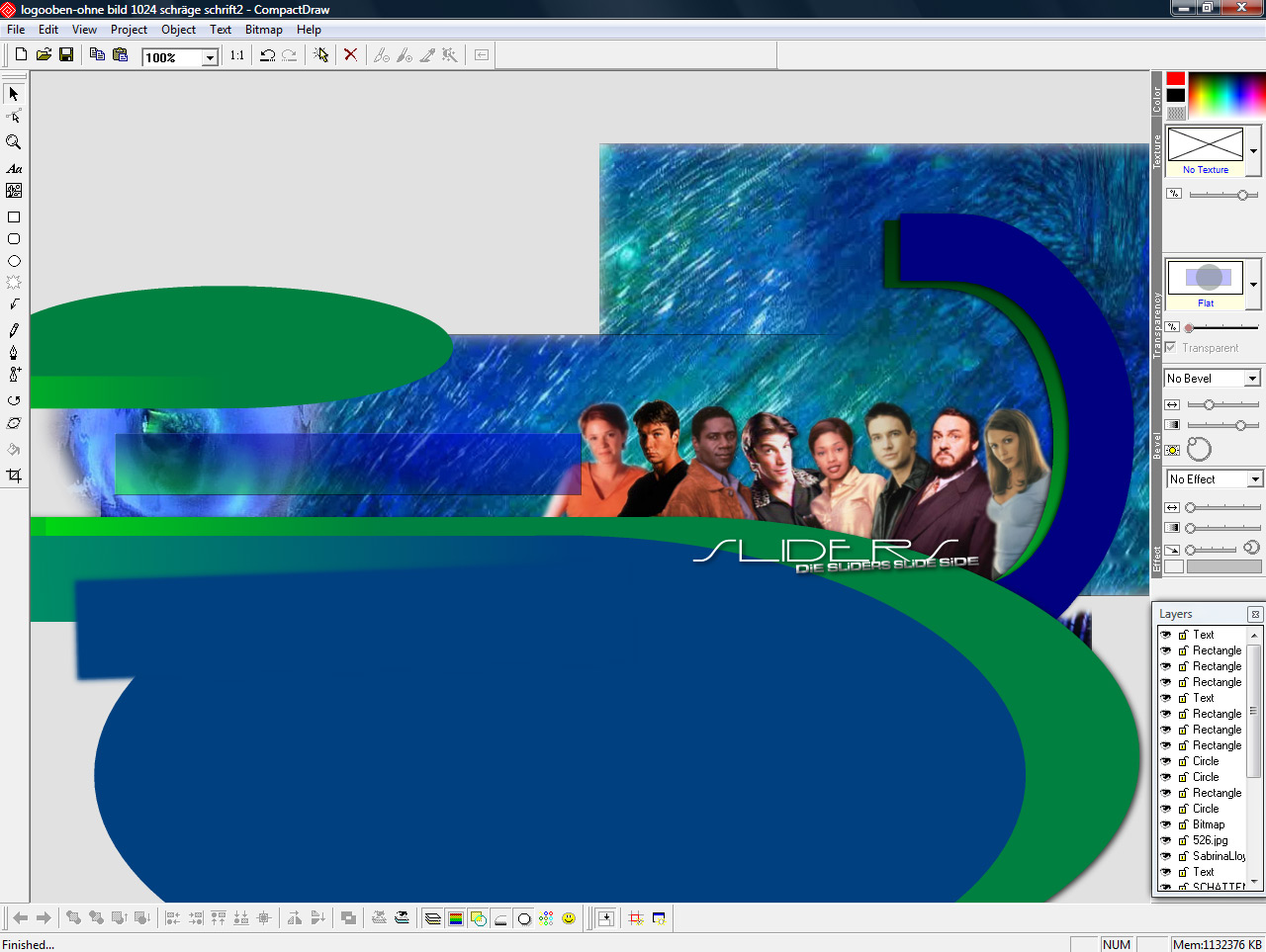Screen dimensions: 1266x952
Task: Click the transparency amount slider
Action: pyautogui.click(x=1221, y=327)
